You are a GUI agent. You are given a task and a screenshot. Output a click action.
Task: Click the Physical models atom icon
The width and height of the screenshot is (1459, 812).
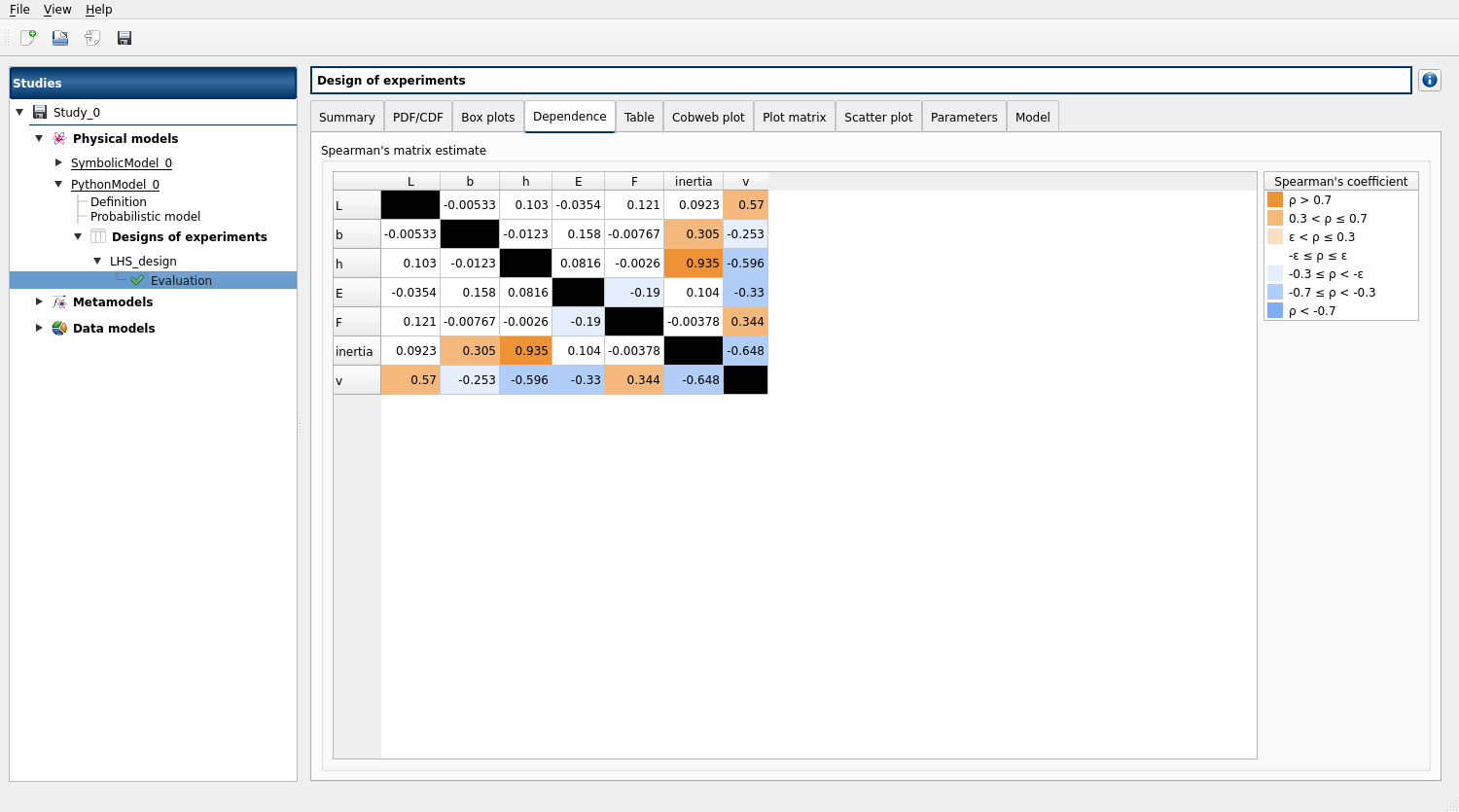point(59,138)
